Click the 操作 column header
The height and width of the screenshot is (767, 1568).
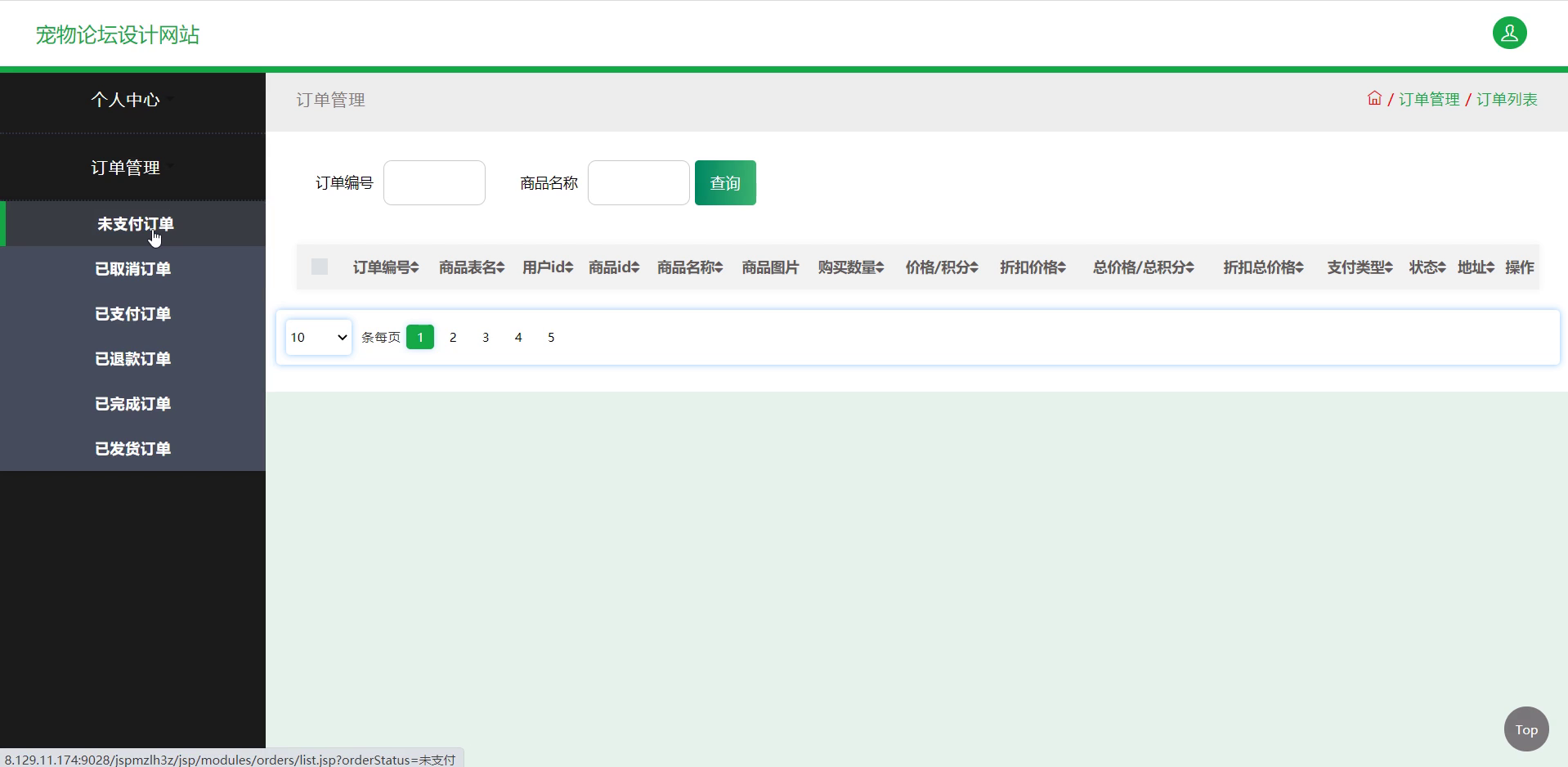pos(1519,267)
